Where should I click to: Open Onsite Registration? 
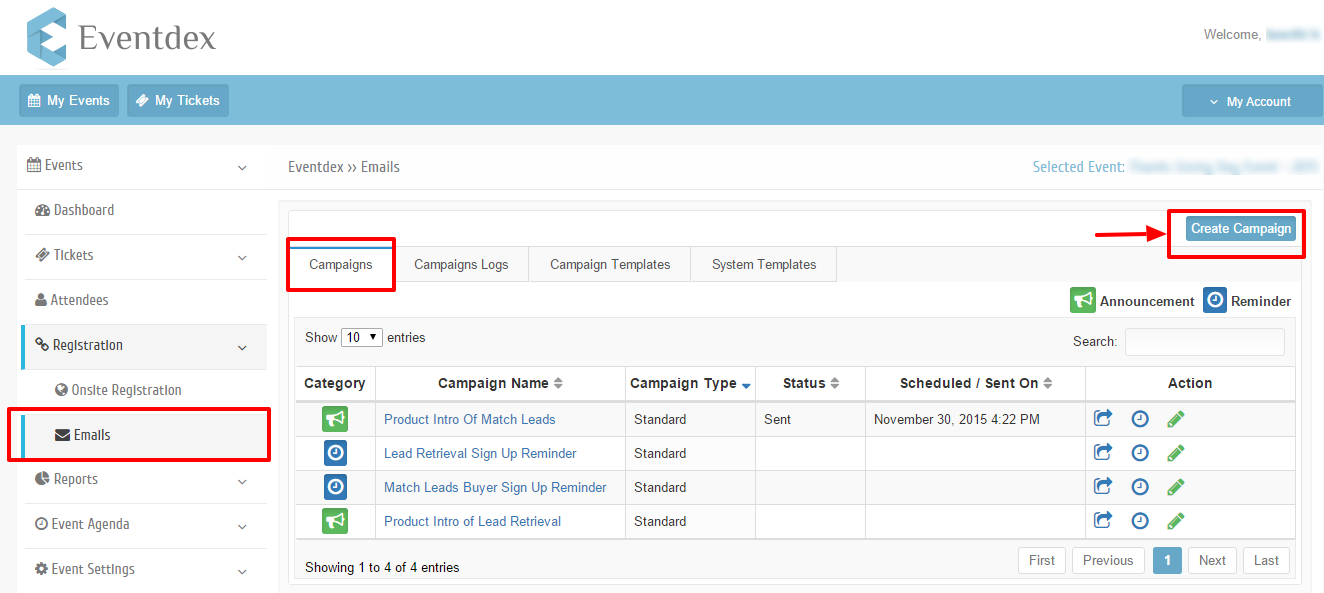tap(119, 390)
